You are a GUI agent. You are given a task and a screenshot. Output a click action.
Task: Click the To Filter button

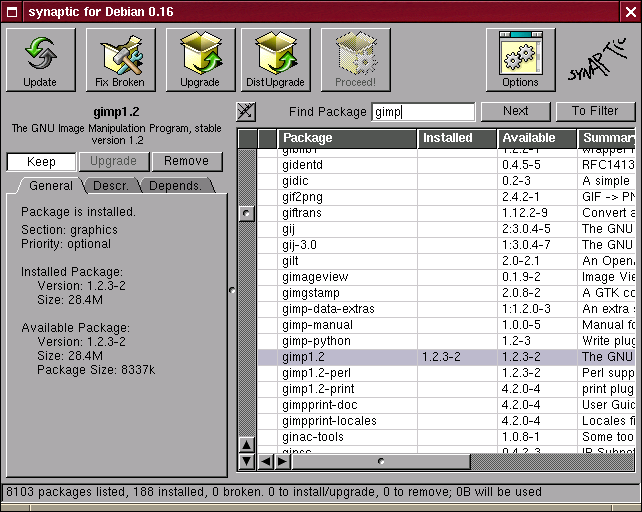[x=594, y=111]
